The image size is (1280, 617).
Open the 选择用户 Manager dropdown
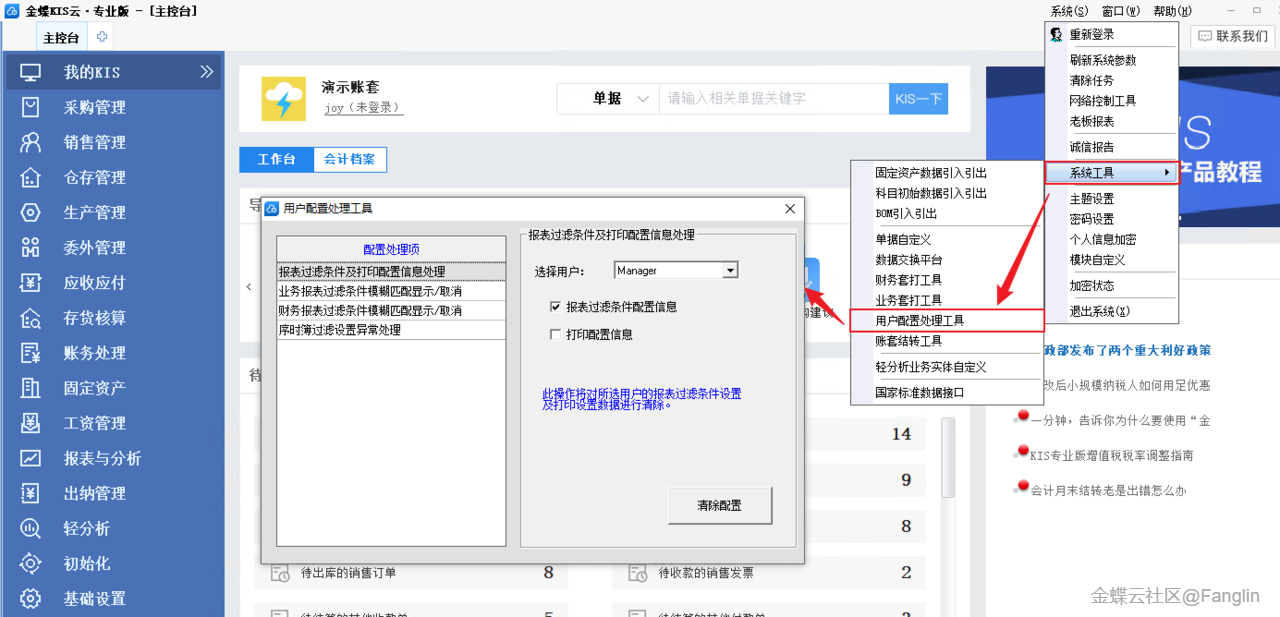click(730, 270)
